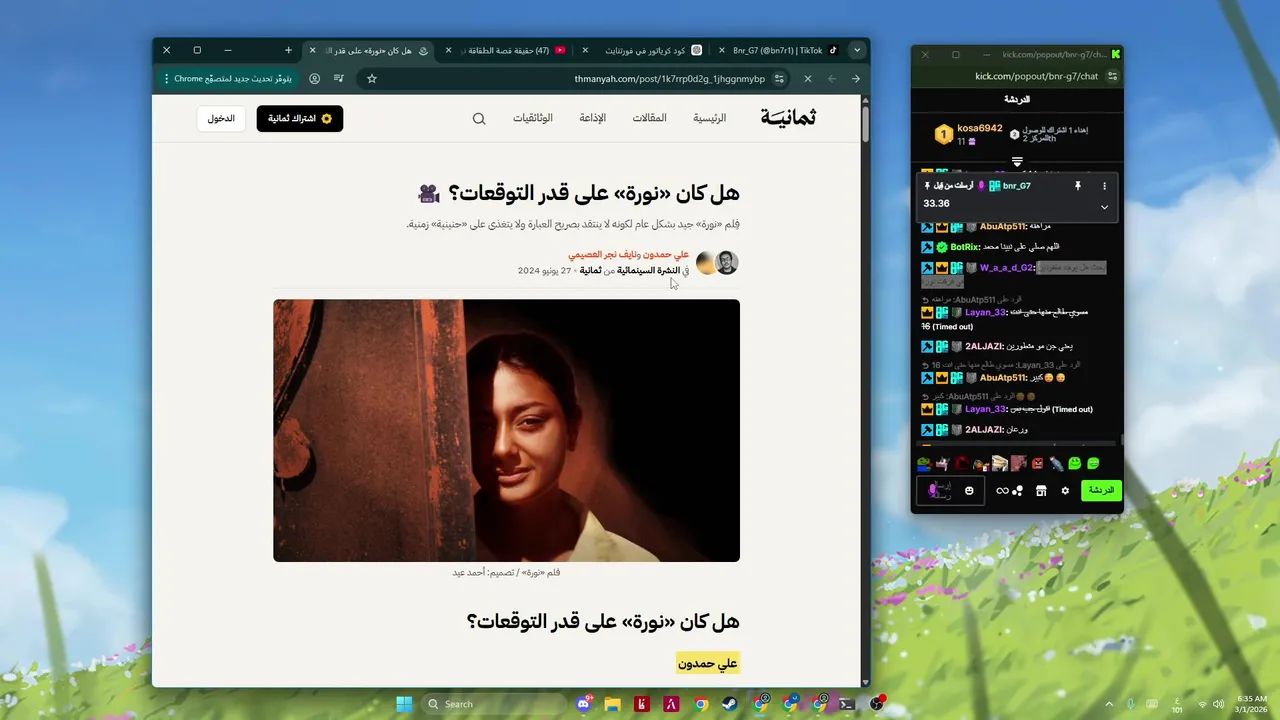Open the article authors' names link

pos(629,255)
